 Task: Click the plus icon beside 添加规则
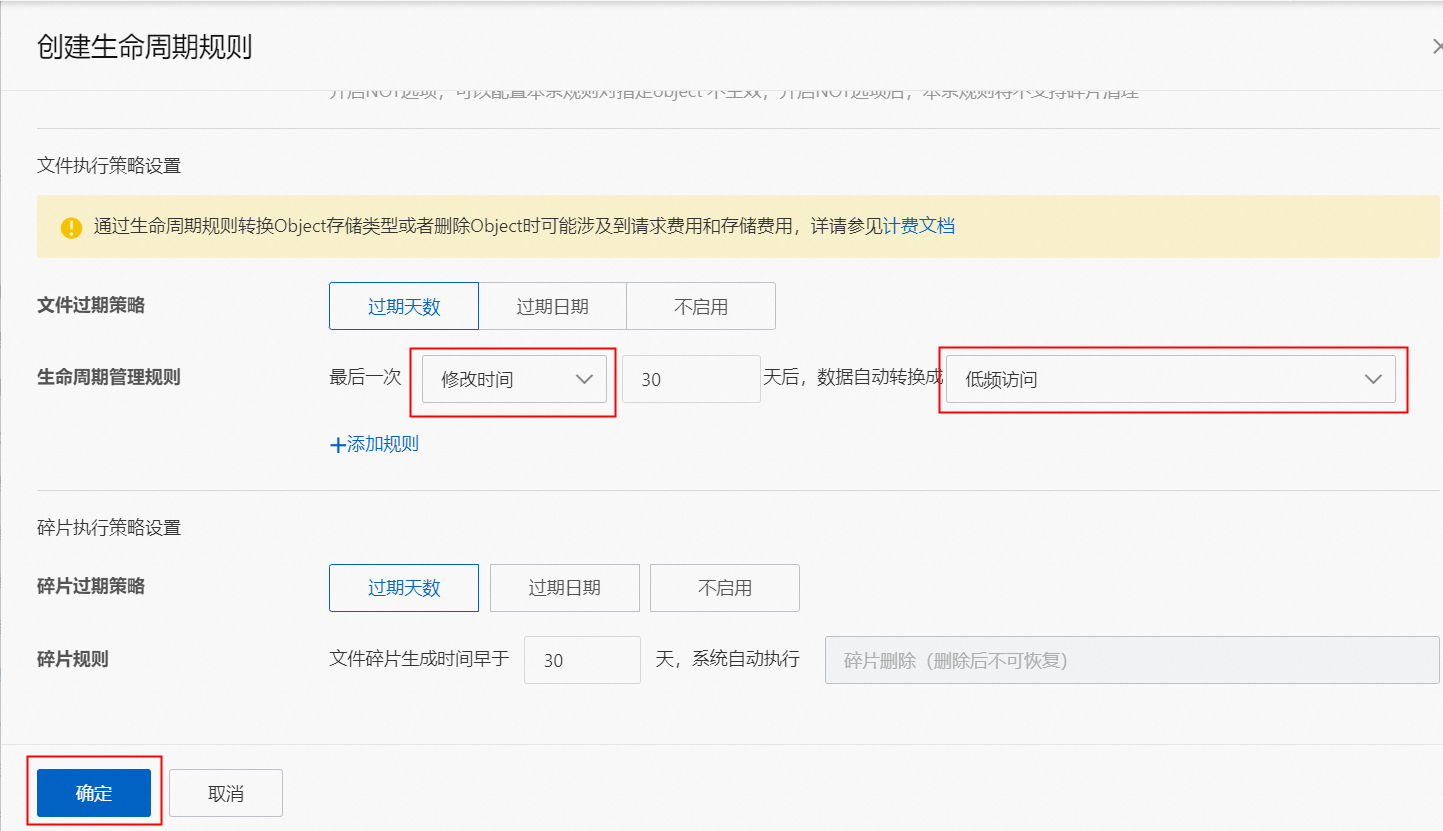click(337, 445)
